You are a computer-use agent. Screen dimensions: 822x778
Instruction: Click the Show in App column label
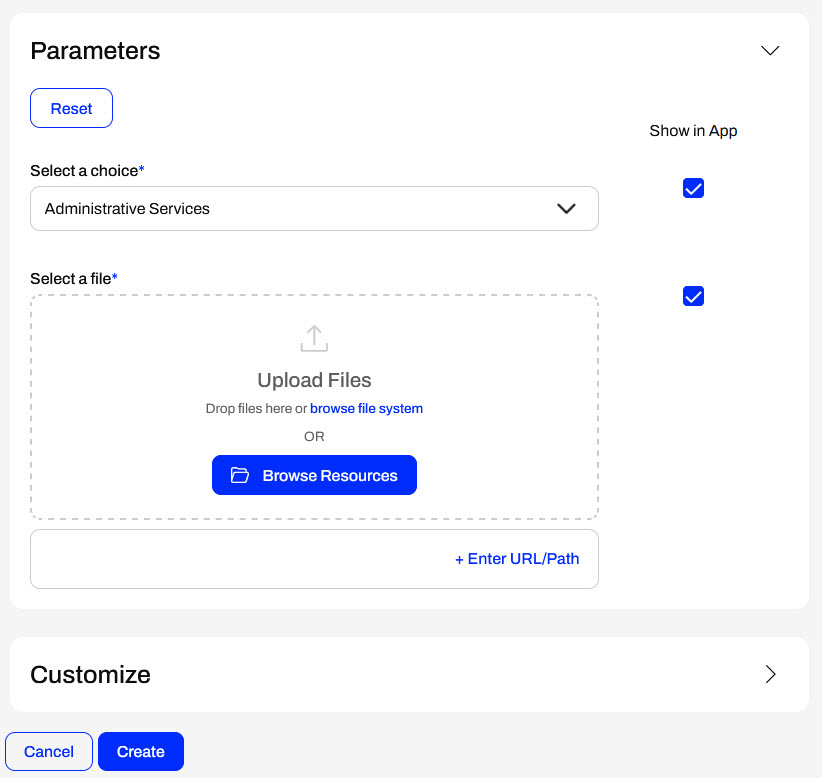pos(693,131)
